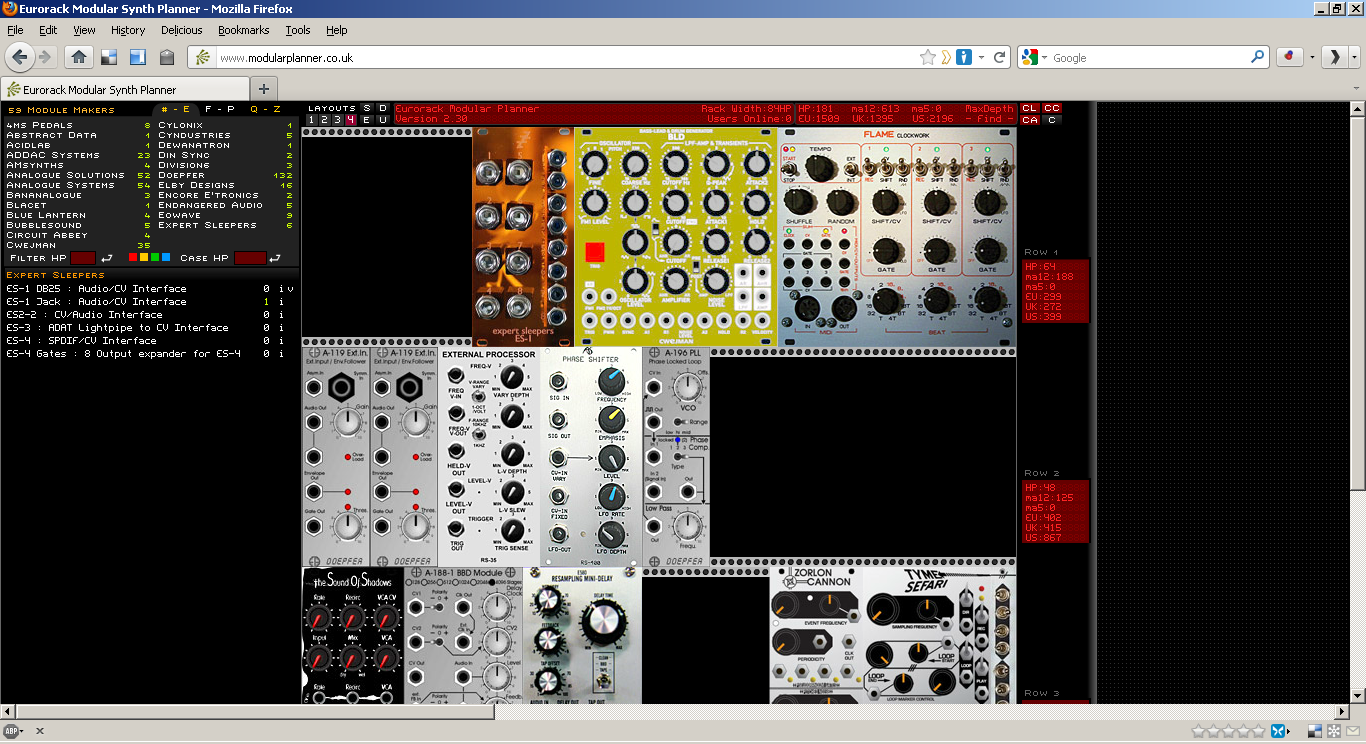Click the magnifier icon in the Google search box
The height and width of the screenshot is (744, 1366).
(x=1258, y=57)
